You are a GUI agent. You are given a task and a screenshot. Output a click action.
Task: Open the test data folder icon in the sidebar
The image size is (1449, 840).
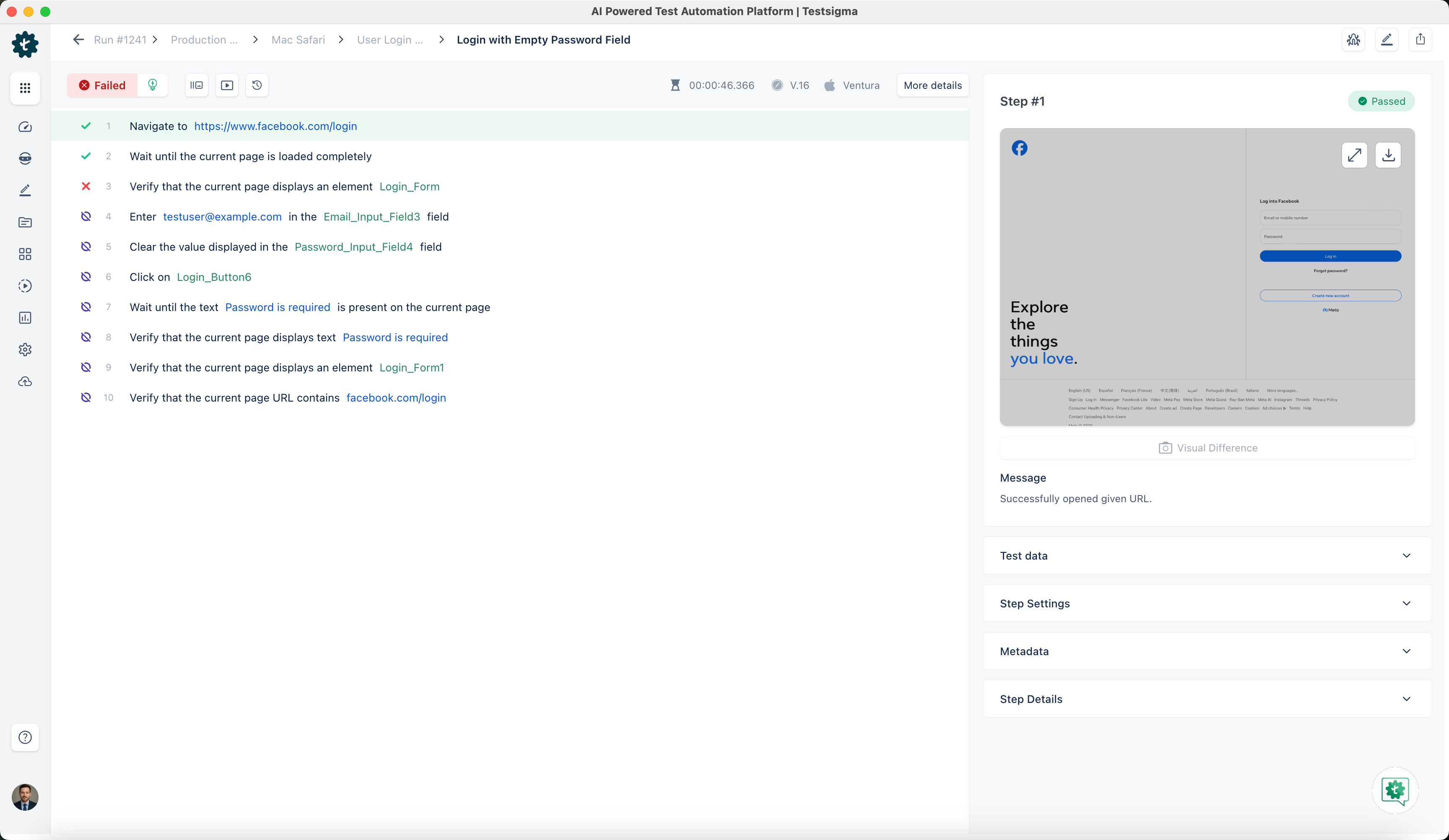(x=25, y=222)
